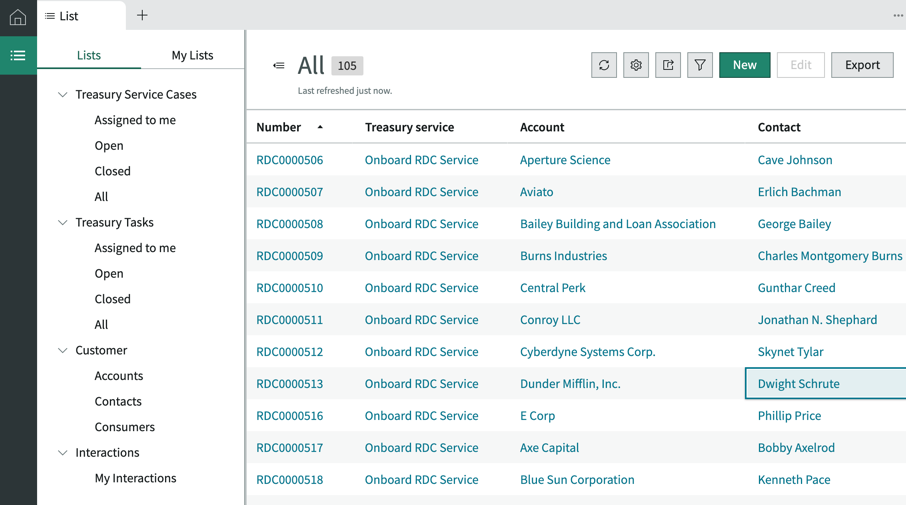Open the Burns Industries account
This screenshot has height=505, width=906.
(x=563, y=256)
